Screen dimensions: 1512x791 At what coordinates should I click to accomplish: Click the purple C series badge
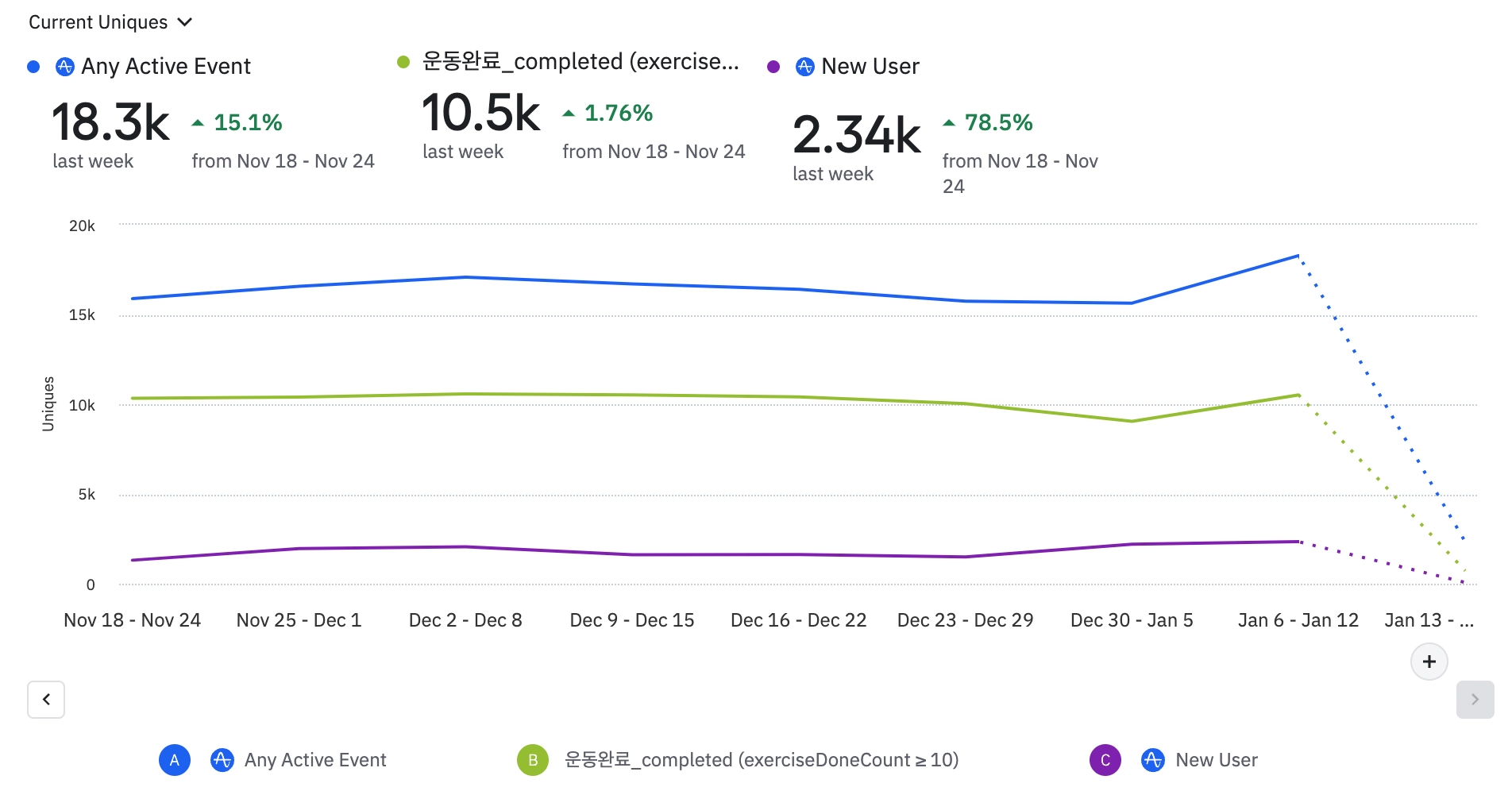coord(1105,760)
